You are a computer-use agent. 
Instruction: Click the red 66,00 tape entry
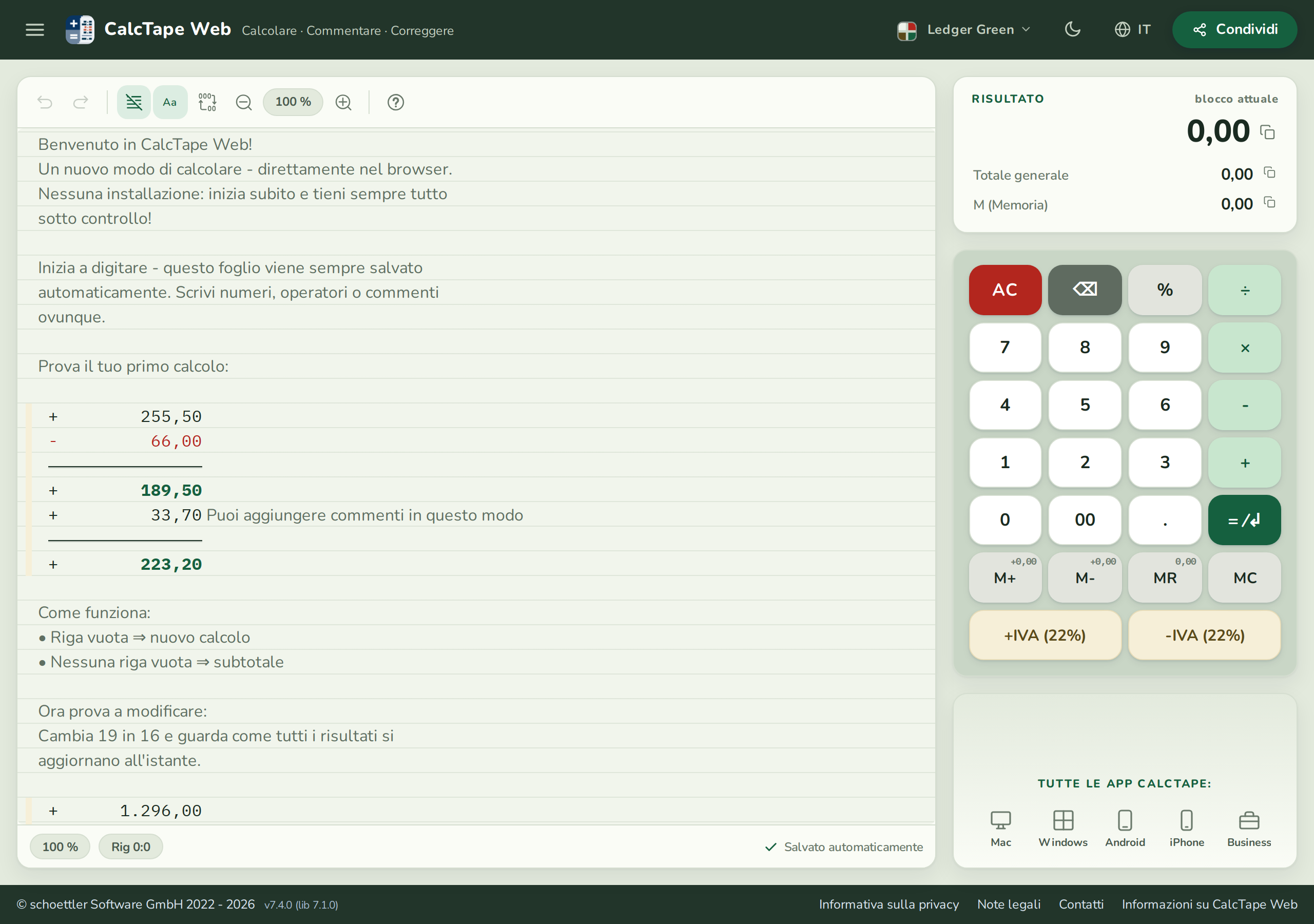coord(176,441)
